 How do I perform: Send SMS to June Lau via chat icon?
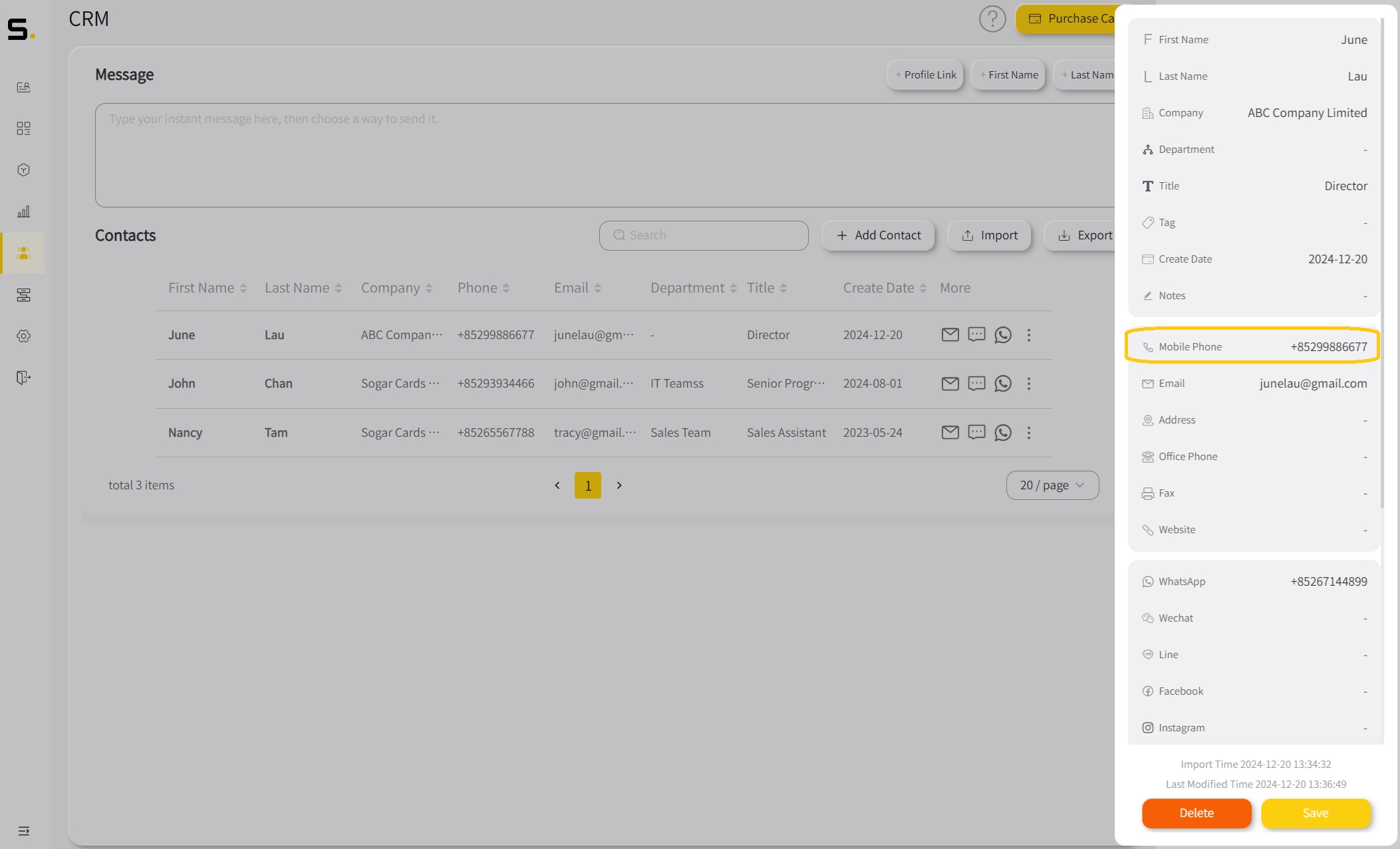pos(976,335)
